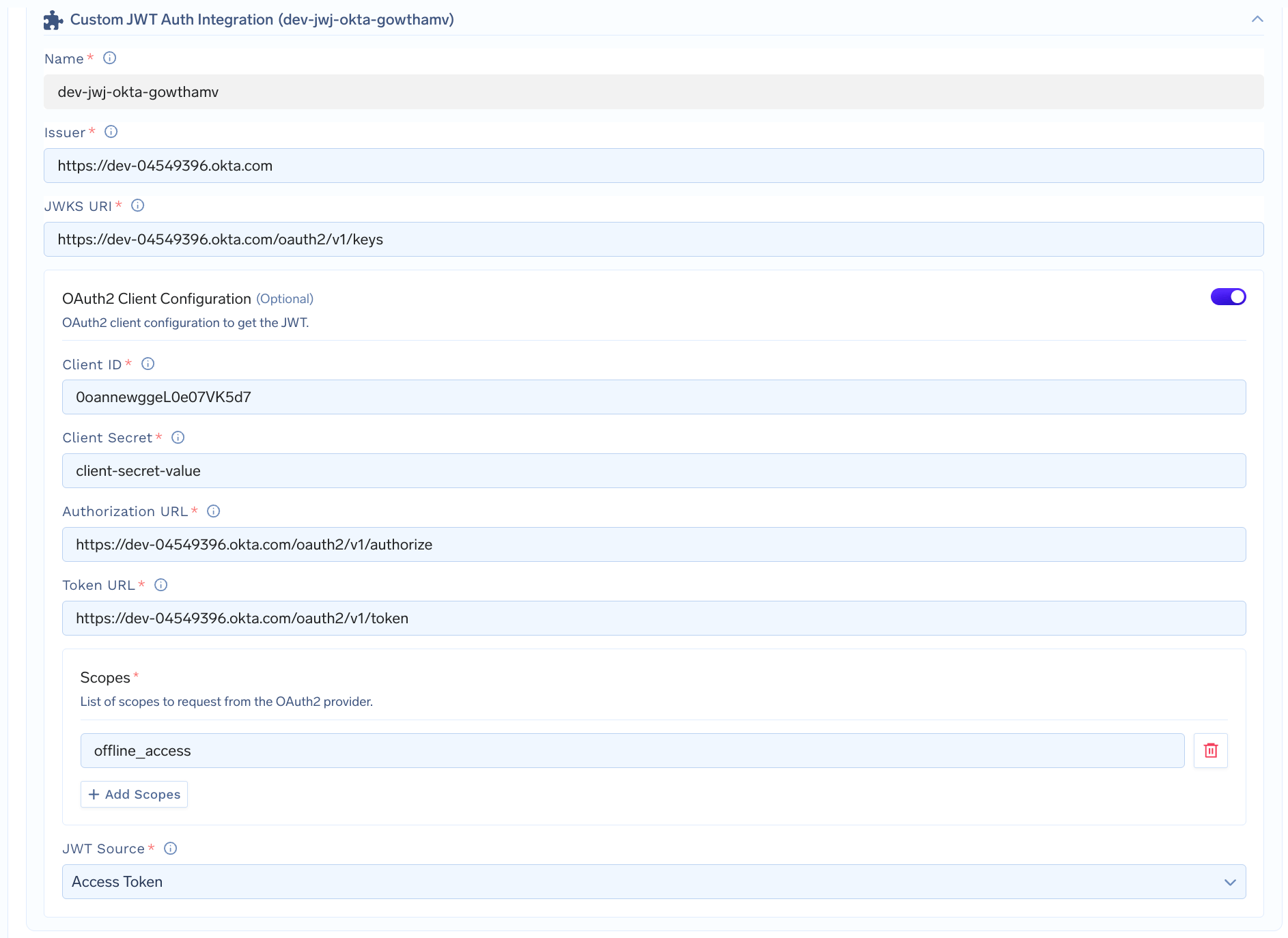The height and width of the screenshot is (938, 1288).
Task: Click the OAuth2 Client Configuration heading
Action: 156,299
